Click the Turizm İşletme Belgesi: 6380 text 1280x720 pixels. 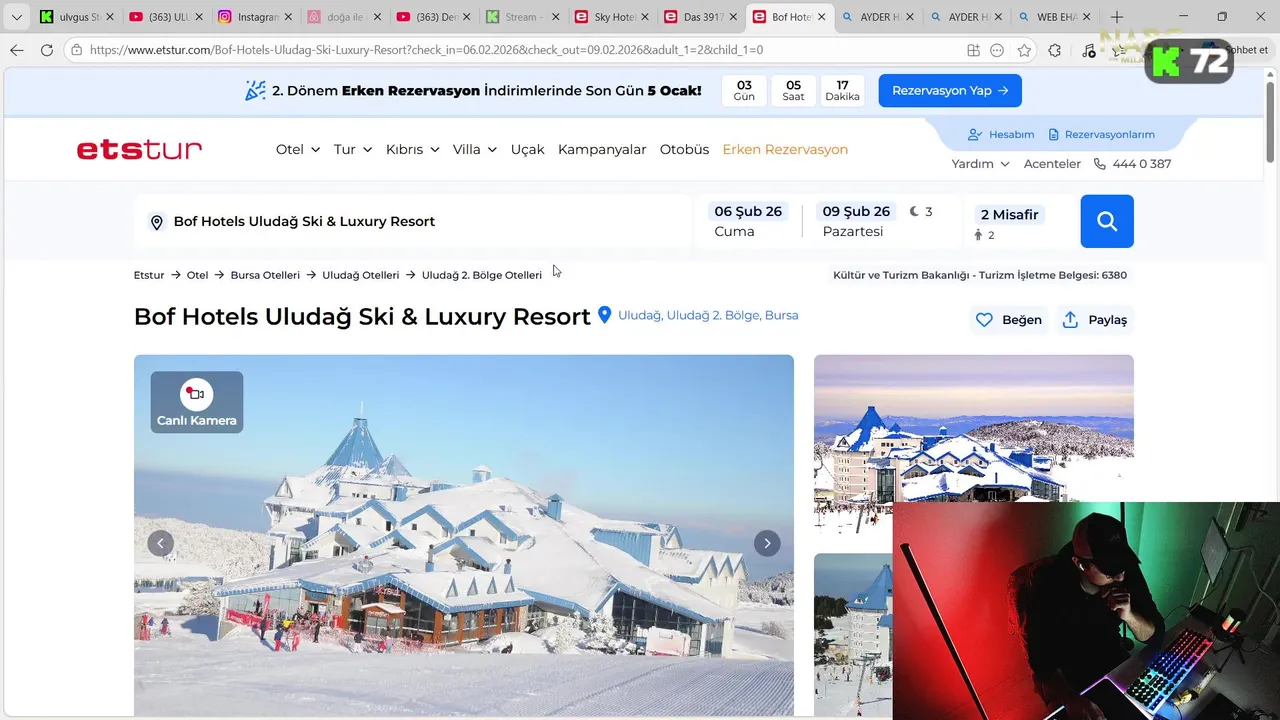pos(1053,275)
